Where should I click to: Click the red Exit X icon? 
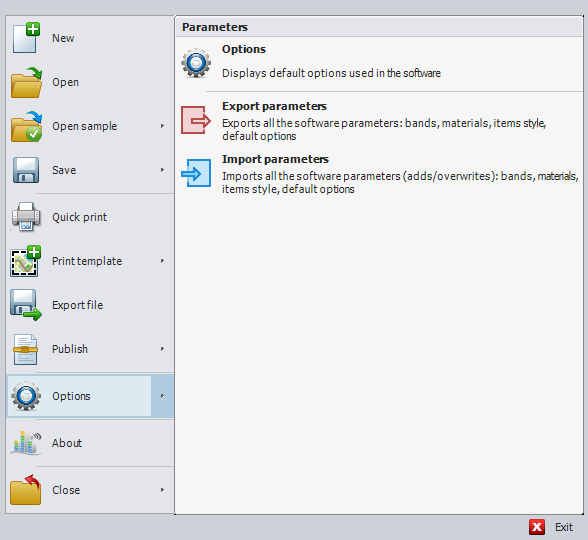point(537,527)
